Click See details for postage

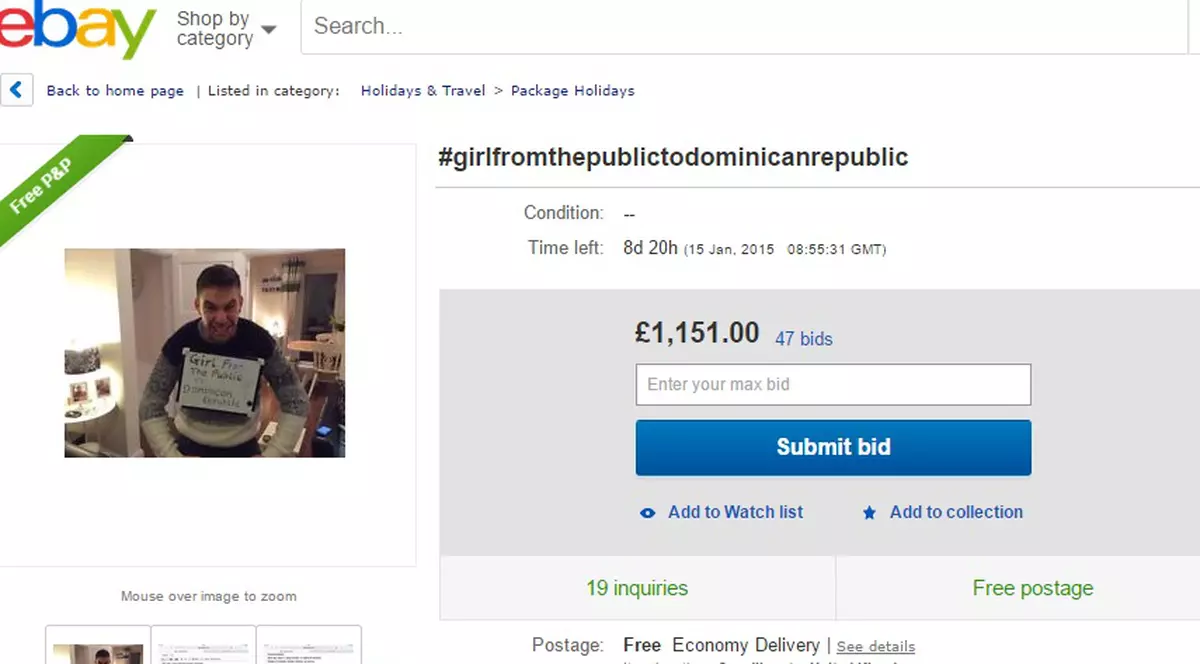point(875,647)
